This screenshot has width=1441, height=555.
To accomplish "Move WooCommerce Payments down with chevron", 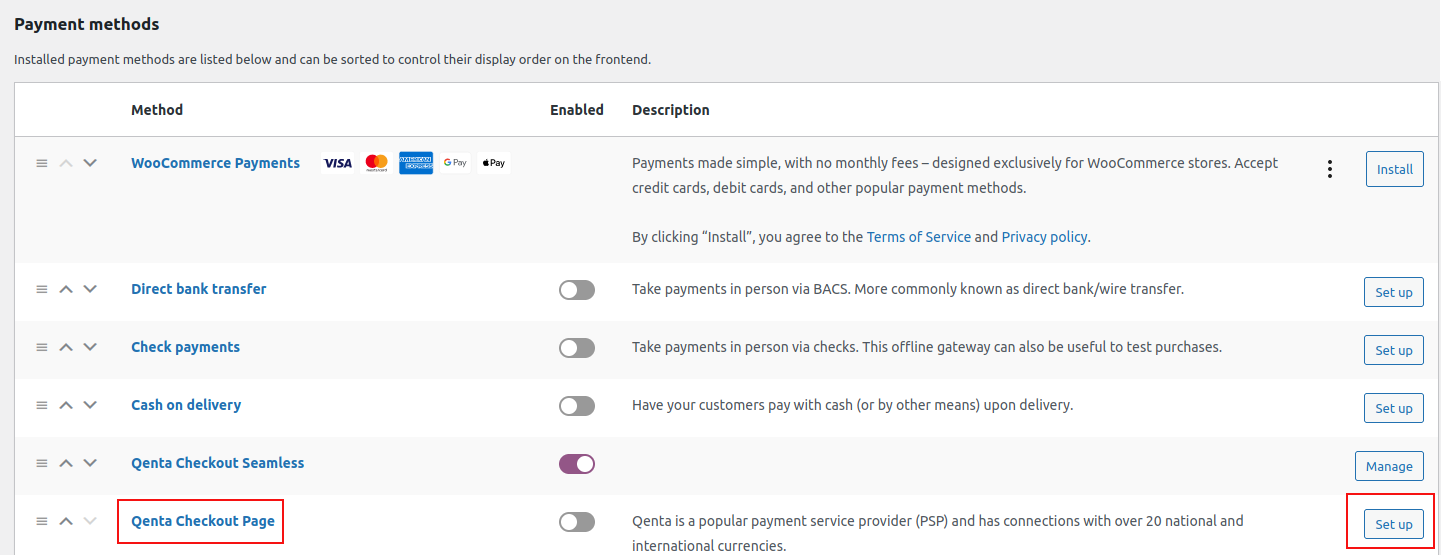I will point(90,163).
